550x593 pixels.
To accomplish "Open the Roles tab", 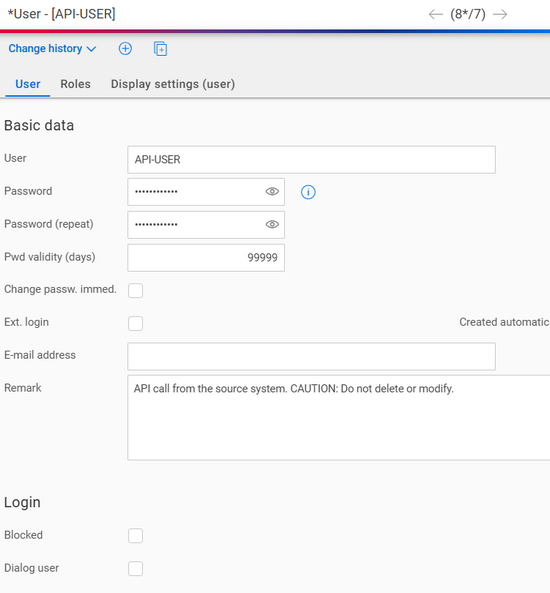I will pos(75,84).
